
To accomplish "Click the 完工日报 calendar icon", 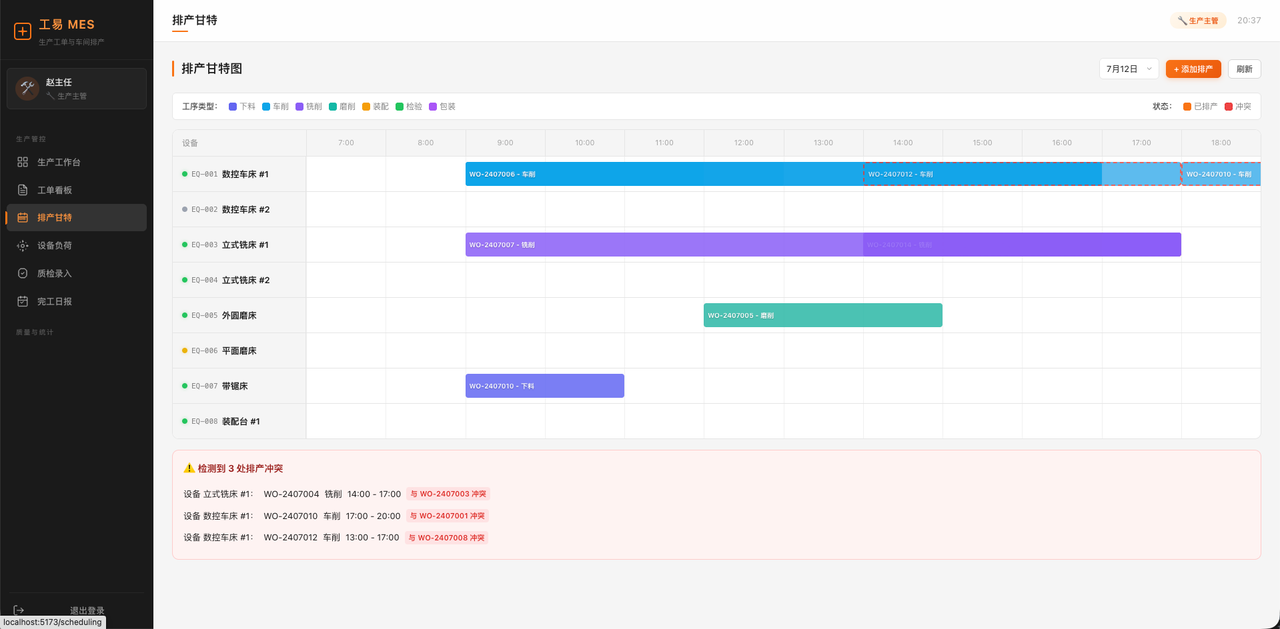I will (x=23, y=301).
